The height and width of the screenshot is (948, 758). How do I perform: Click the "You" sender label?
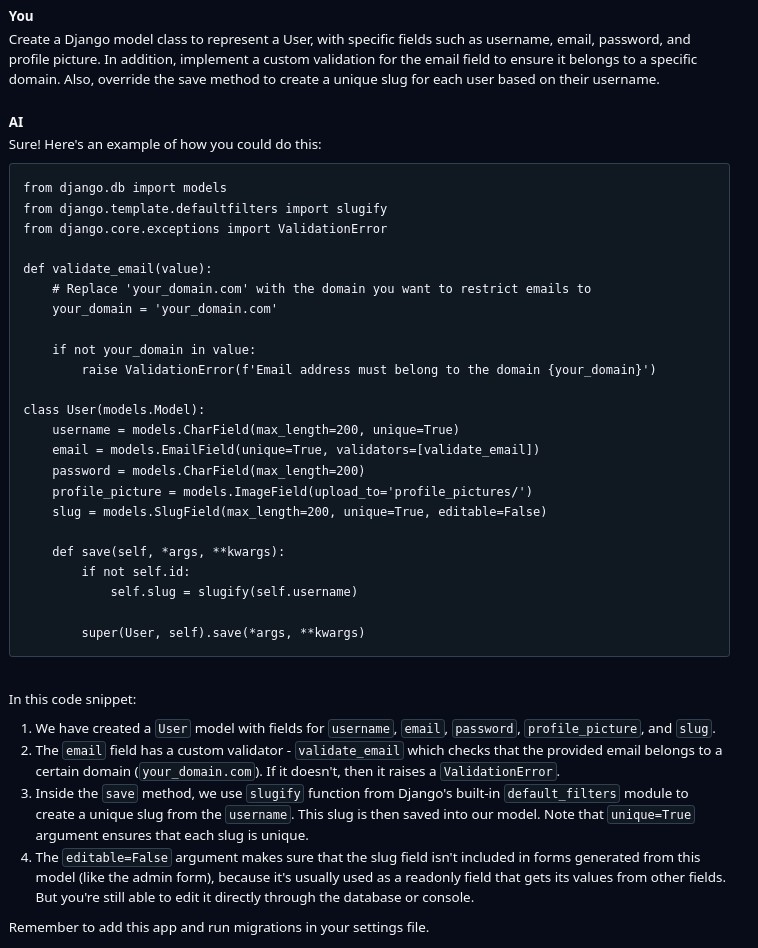[21, 16]
